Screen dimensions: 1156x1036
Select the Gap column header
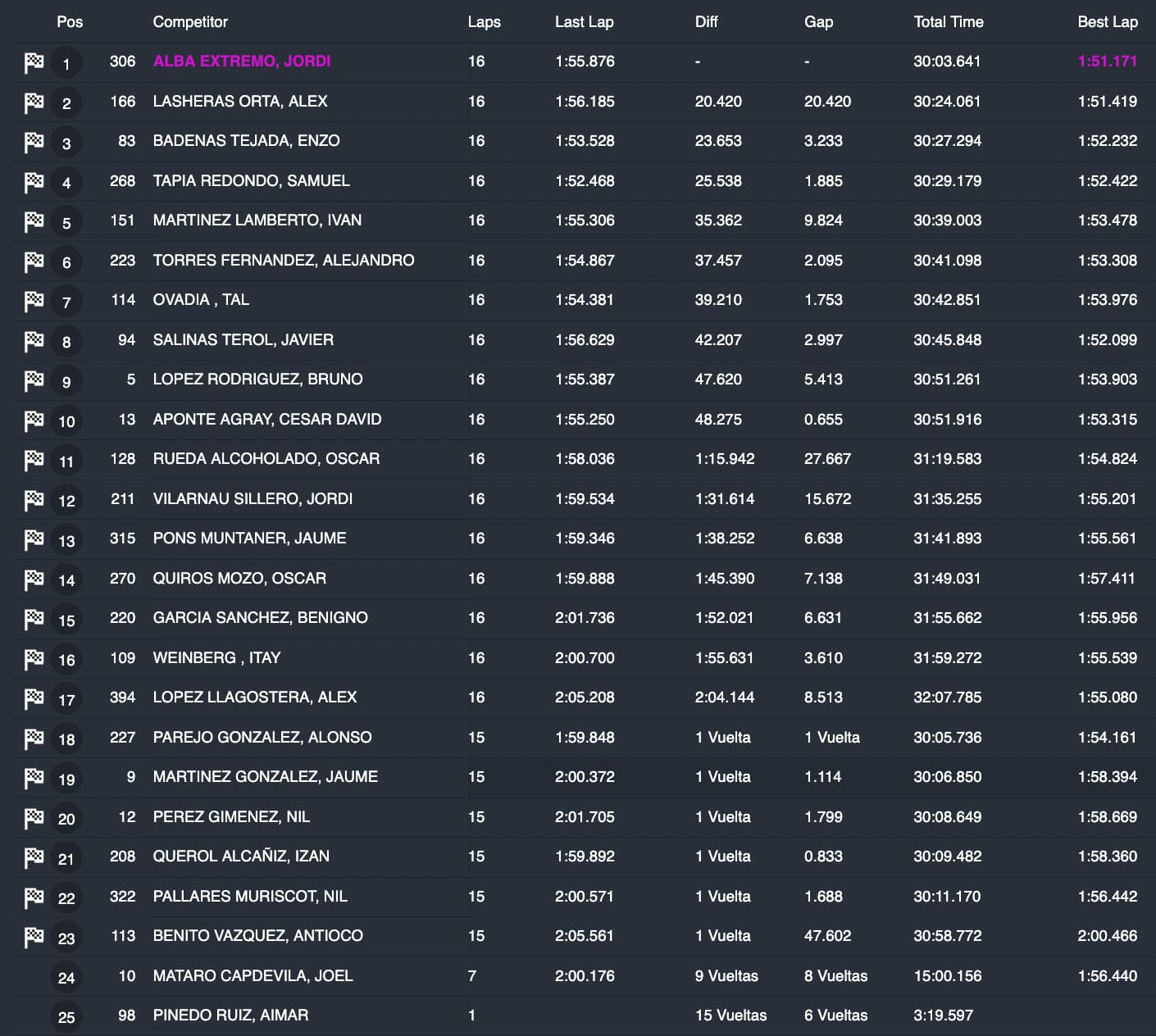[x=818, y=22]
